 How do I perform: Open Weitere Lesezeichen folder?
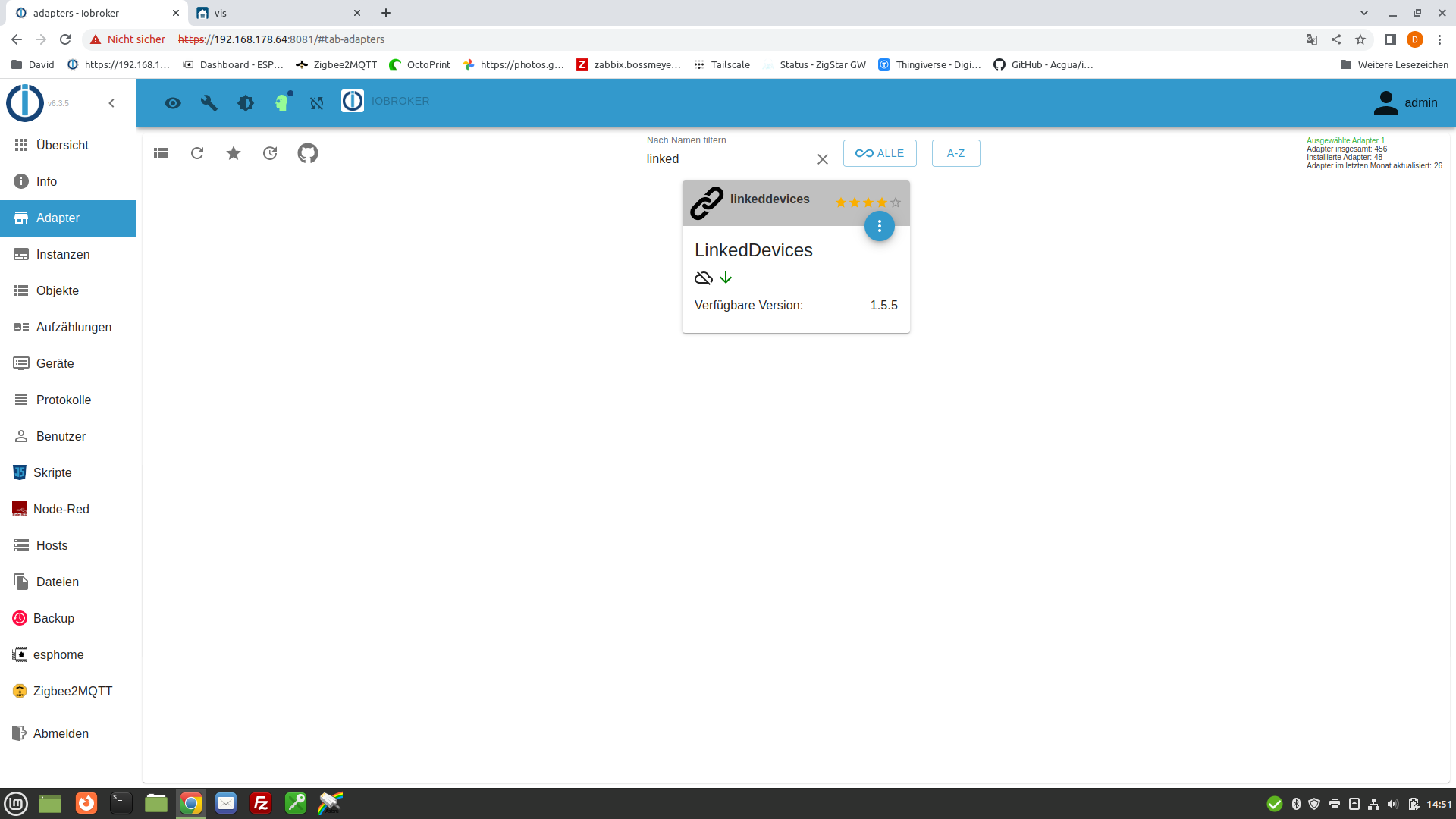1394,64
